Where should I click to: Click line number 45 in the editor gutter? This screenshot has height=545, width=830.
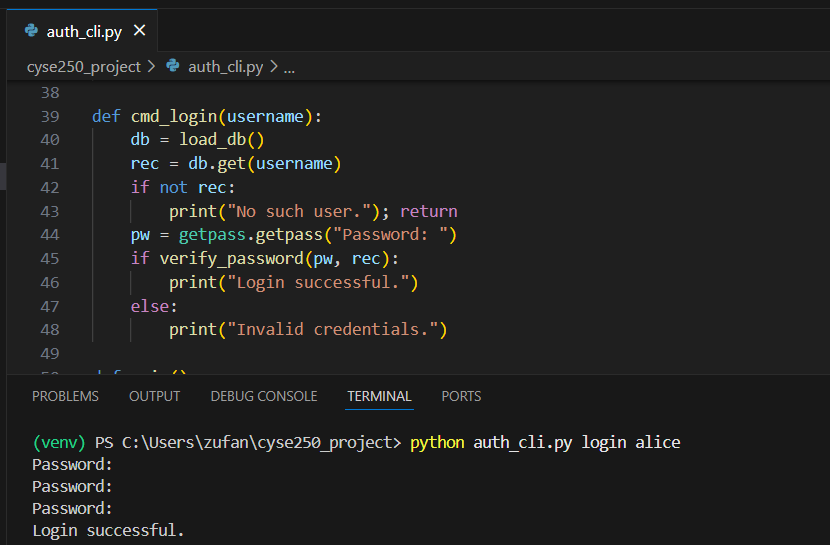coord(49,258)
